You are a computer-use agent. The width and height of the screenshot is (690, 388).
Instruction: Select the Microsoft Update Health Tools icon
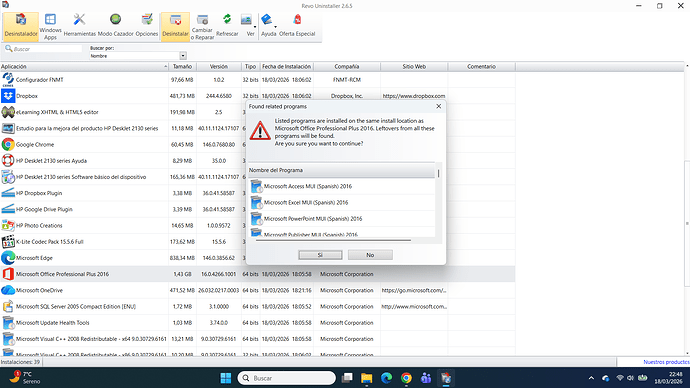8,322
